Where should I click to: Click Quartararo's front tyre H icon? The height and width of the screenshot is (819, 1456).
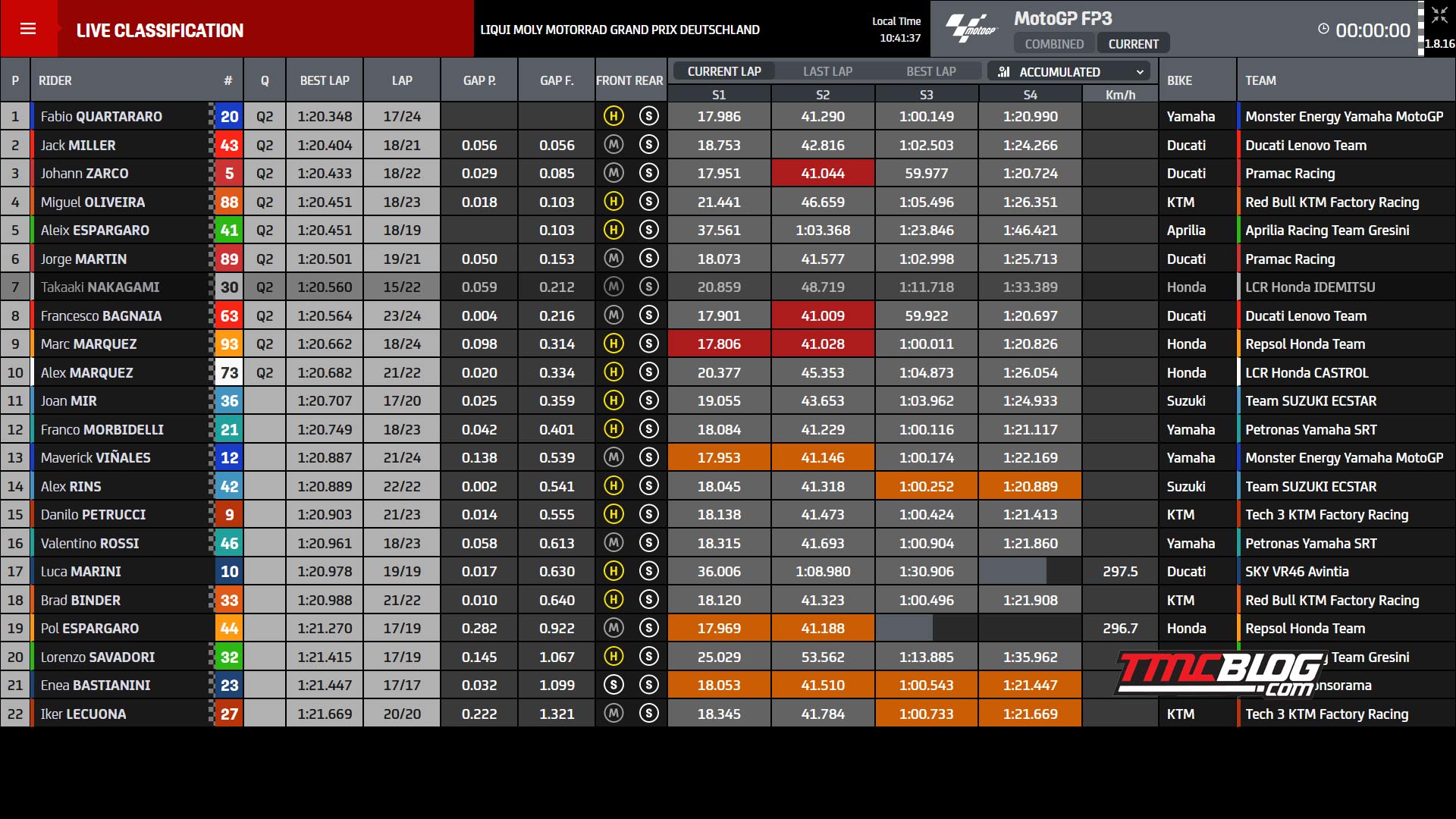point(613,116)
